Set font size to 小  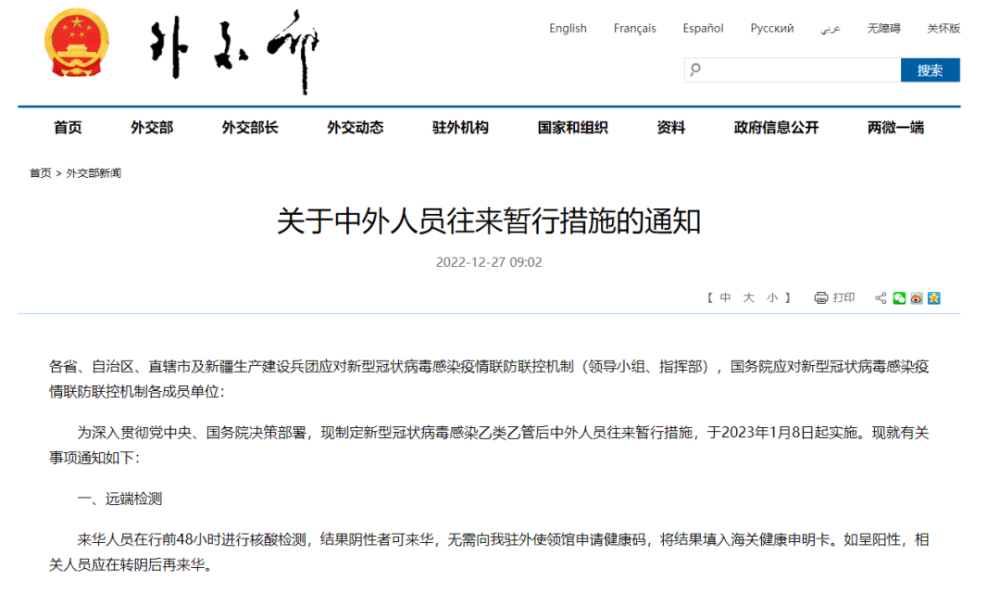pyautogui.click(x=772, y=298)
